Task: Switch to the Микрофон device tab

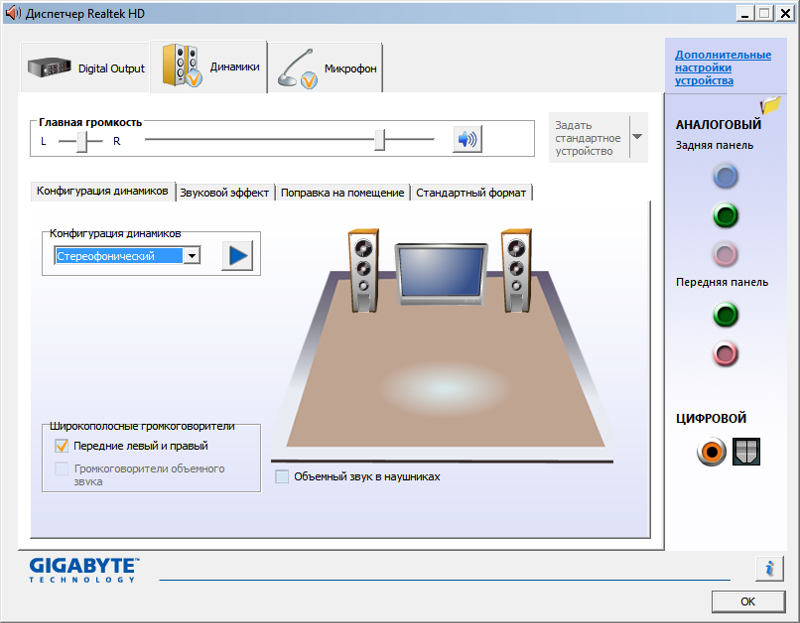Action: pyautogui.click(x=325, y=68)
